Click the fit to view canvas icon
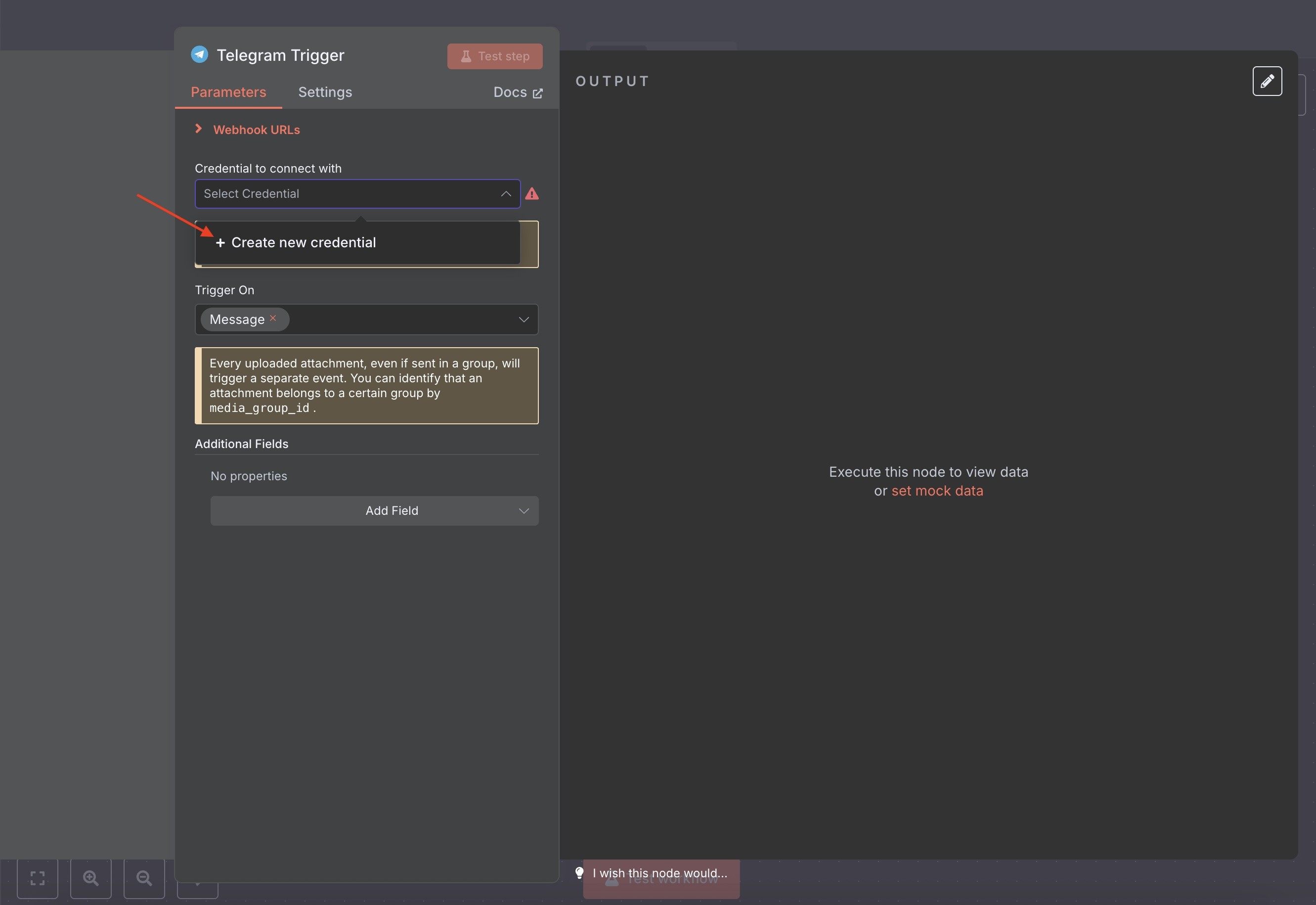1316x905 pixels. pos(38,878)
